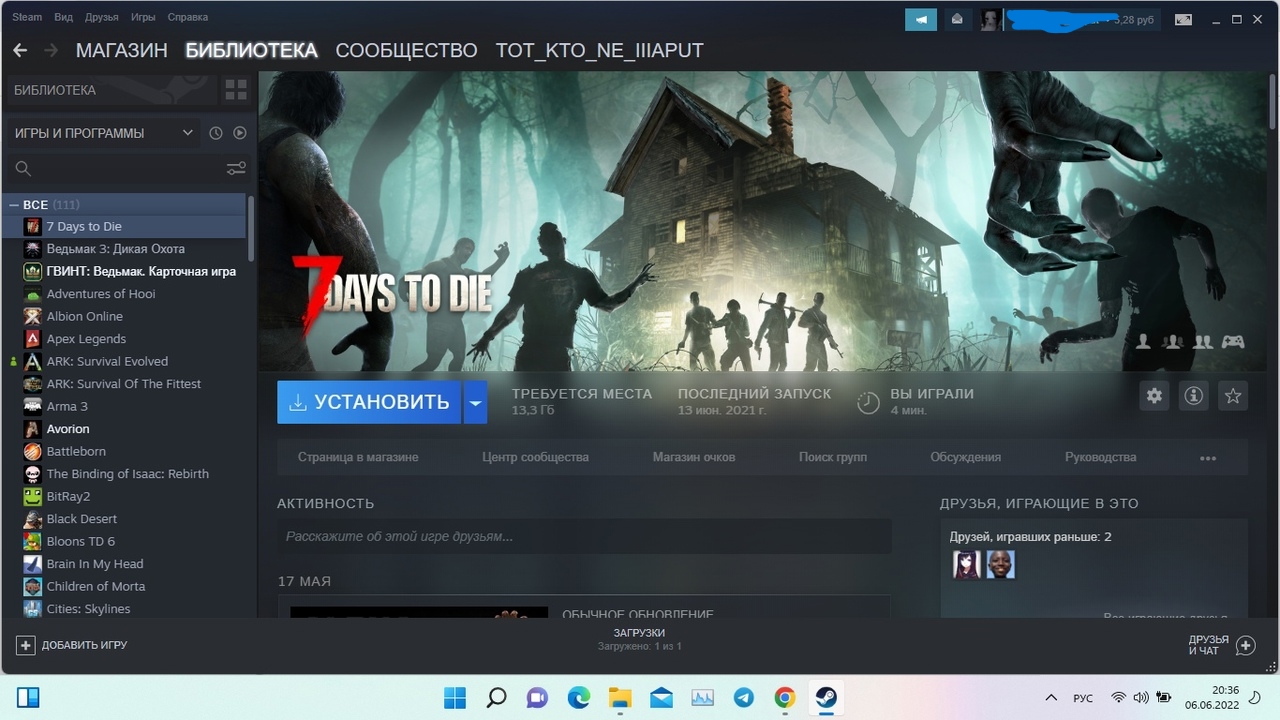This screenshot has height=720, width=1280.
Task: Click the game list scrollbar
Action: pyautogui.click(x=251, y=228)
